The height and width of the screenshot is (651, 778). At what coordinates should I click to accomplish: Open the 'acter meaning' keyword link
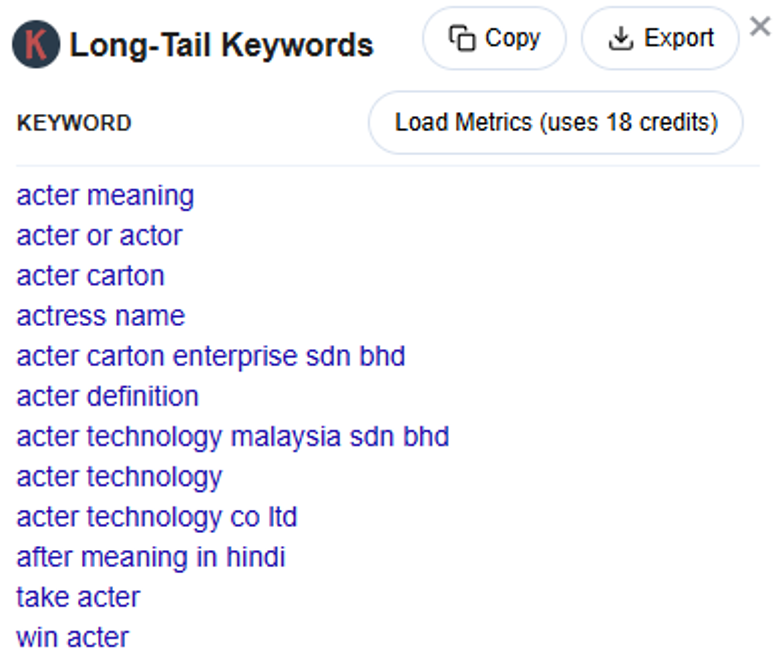[x=105, y=195]
